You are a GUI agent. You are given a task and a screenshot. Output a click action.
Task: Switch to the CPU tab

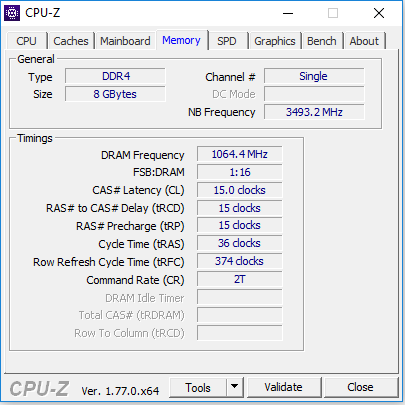coord(26,41)
